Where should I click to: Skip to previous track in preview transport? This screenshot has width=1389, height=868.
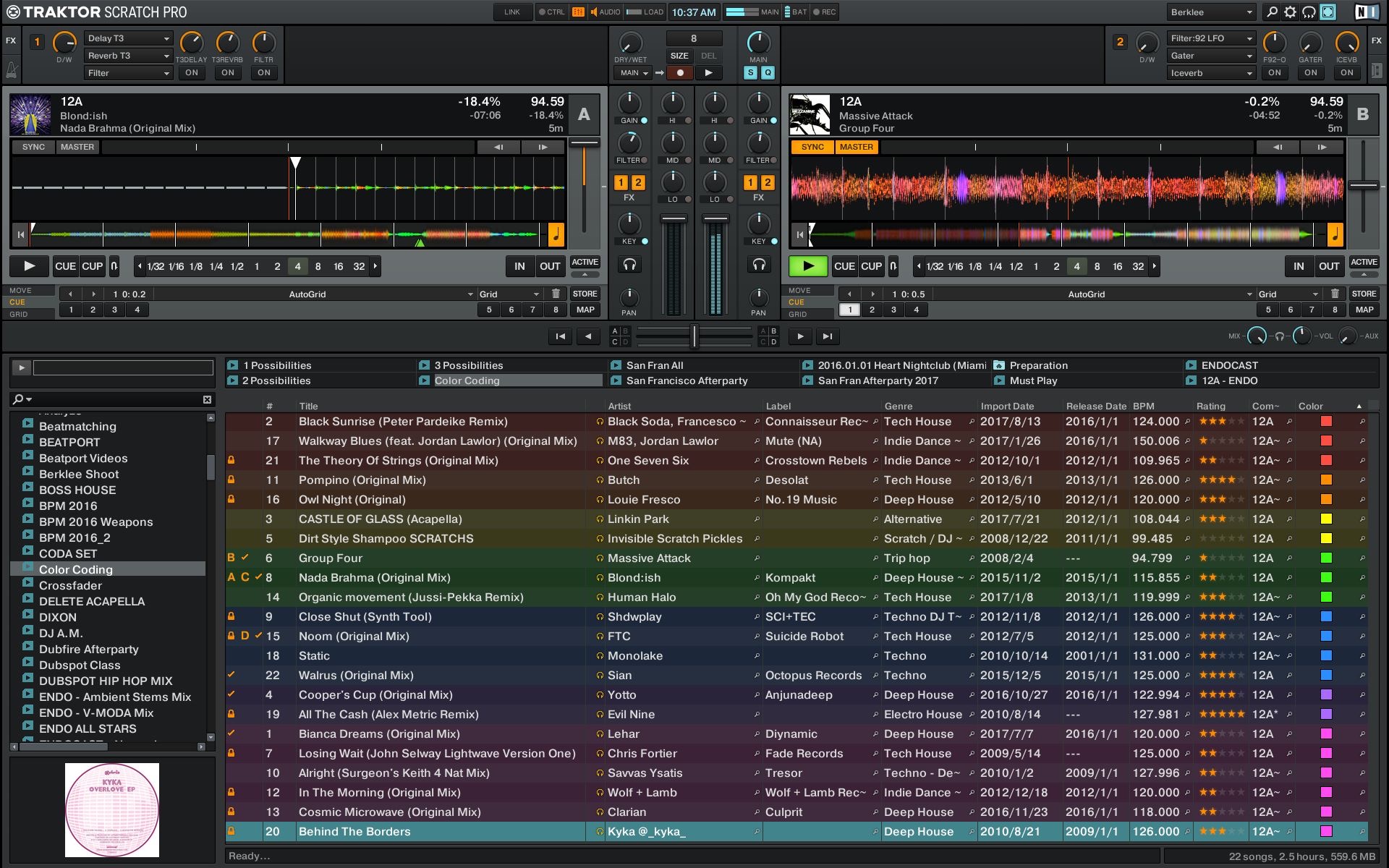(x=560, y=336)
